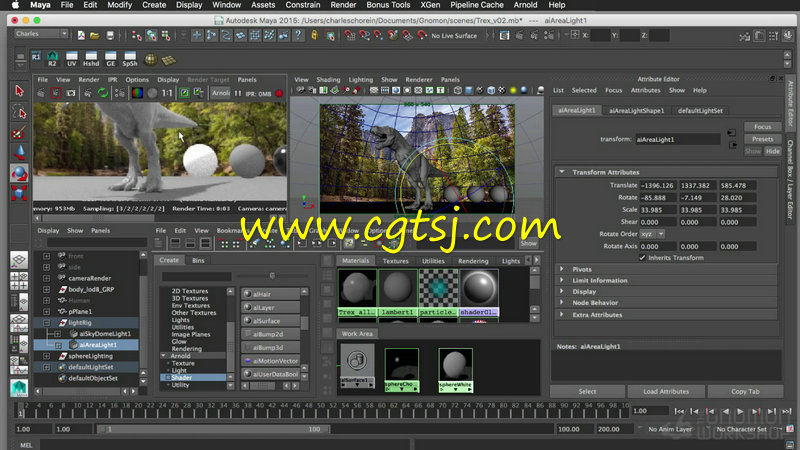
Task: Click the GE graph editor shelf icon
Action: click(x=110, y=59)
